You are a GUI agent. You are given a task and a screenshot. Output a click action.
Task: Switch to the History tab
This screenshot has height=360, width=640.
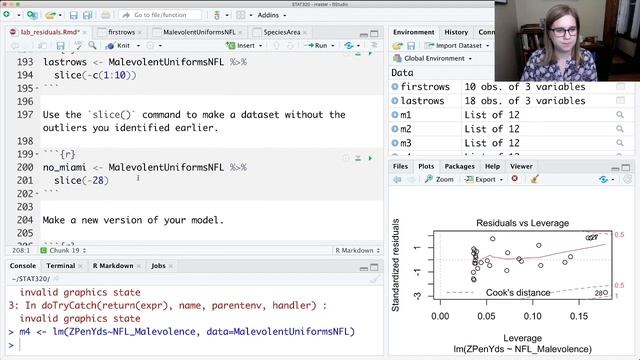tap(456, 32)
